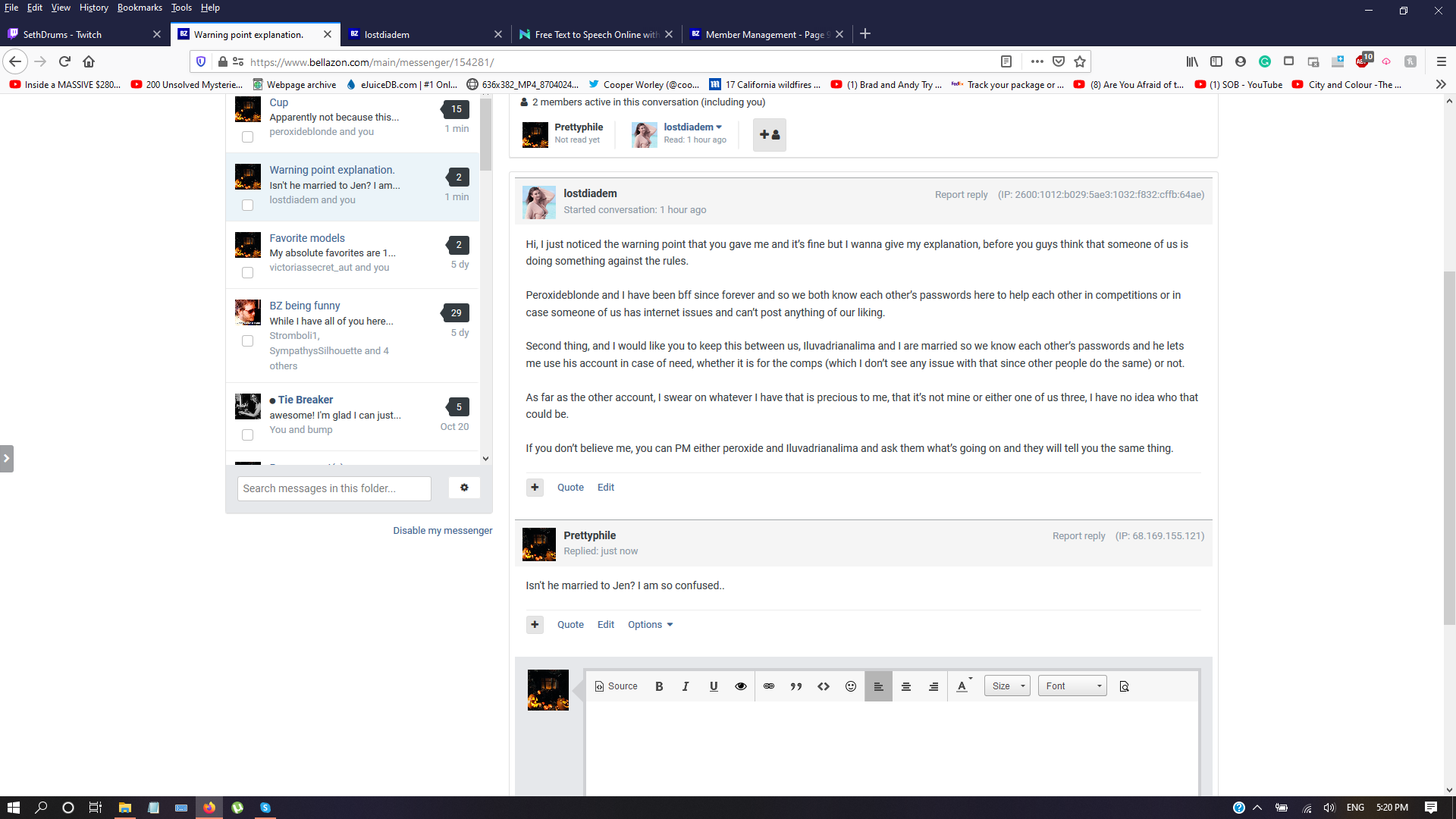Open the Options menu under Prettyphile's reply

[x=650, y=625]
